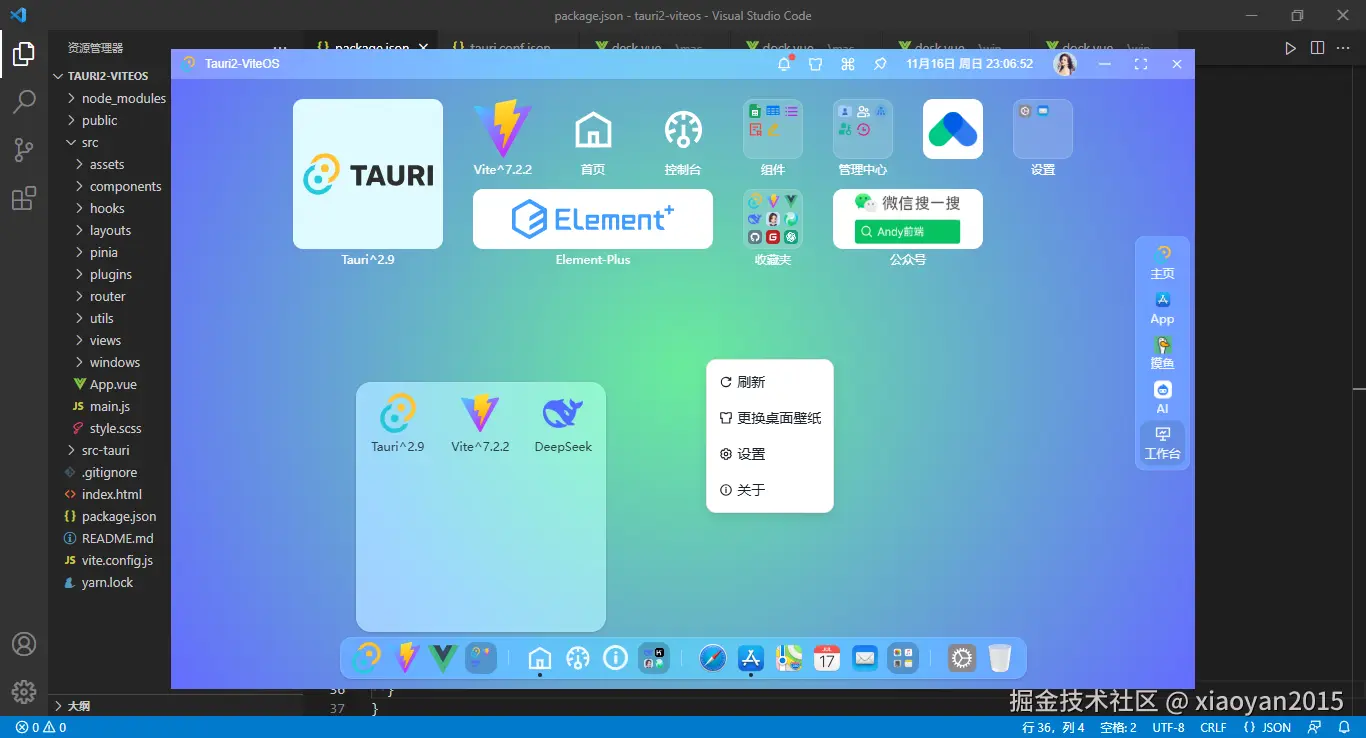The image size is (1366, 738).
Task: Click the settings gear in the dock
Action: tap(962, 658)
